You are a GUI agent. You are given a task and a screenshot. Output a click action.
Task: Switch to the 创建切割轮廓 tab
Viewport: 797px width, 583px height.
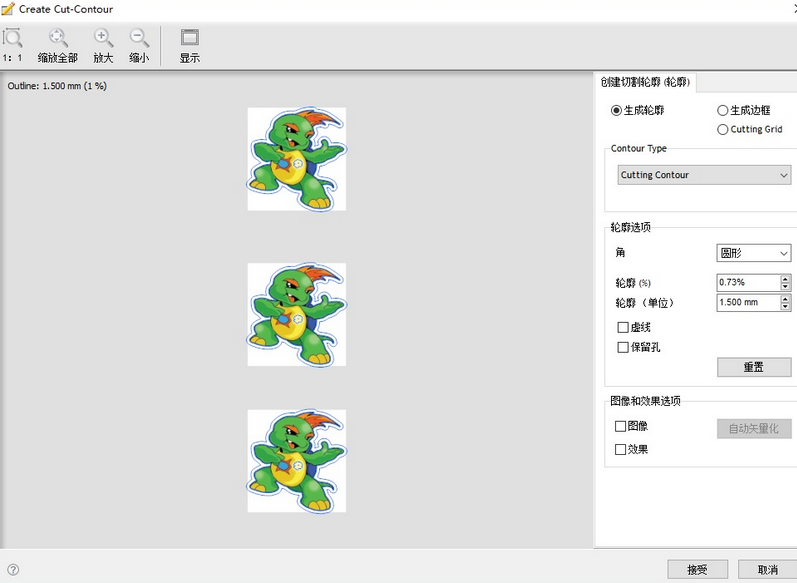point(647,82)
